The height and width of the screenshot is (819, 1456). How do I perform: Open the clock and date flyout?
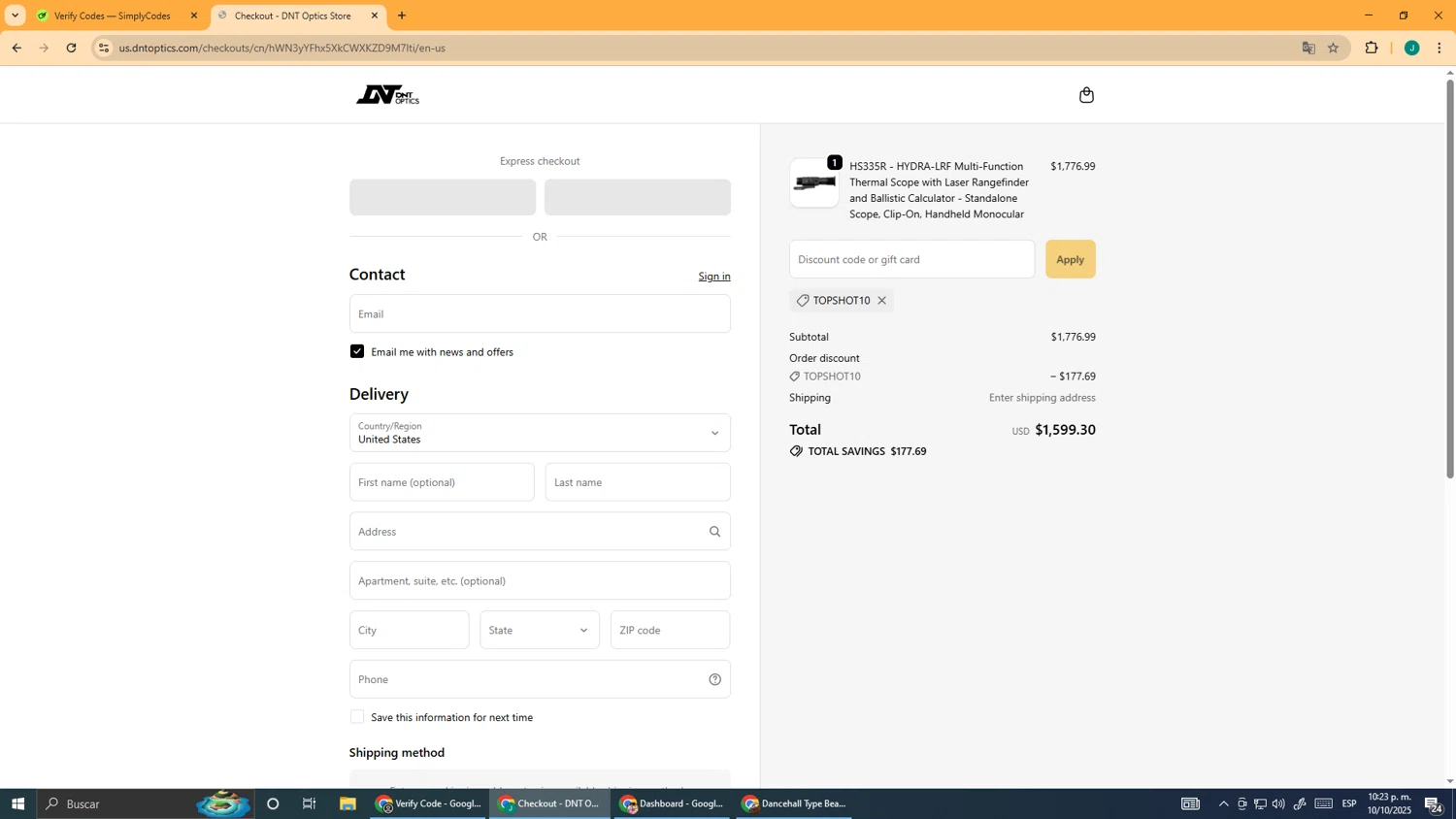click(1389, 803)
